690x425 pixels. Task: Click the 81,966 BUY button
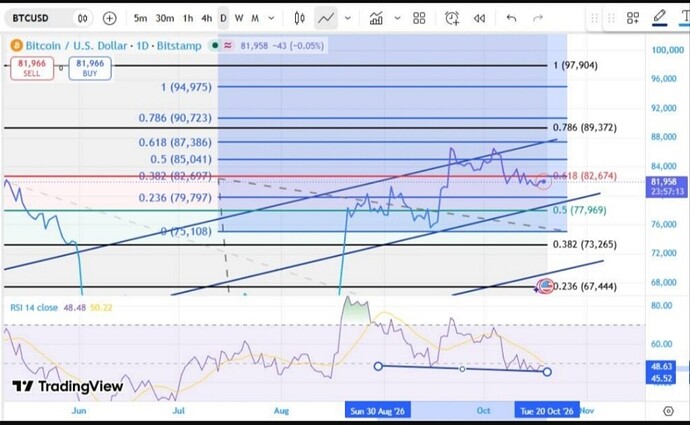[90, 68]
